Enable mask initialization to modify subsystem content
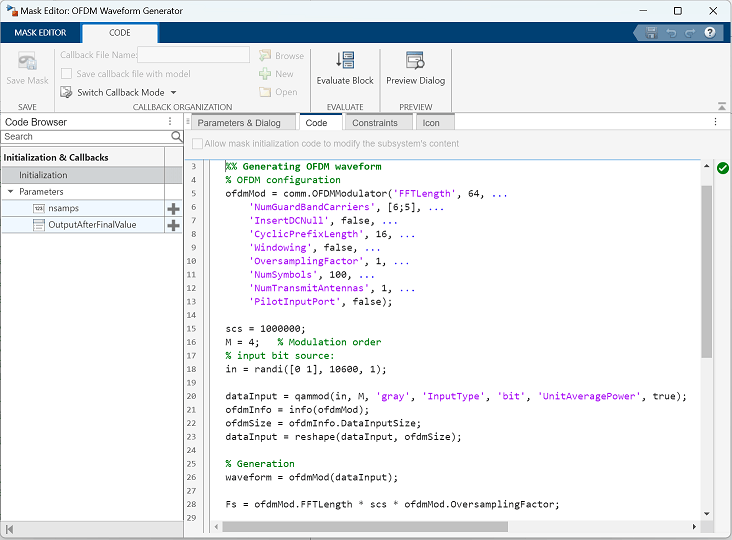Viewport: 732px width, 540px height. click(x=197, y=144)
